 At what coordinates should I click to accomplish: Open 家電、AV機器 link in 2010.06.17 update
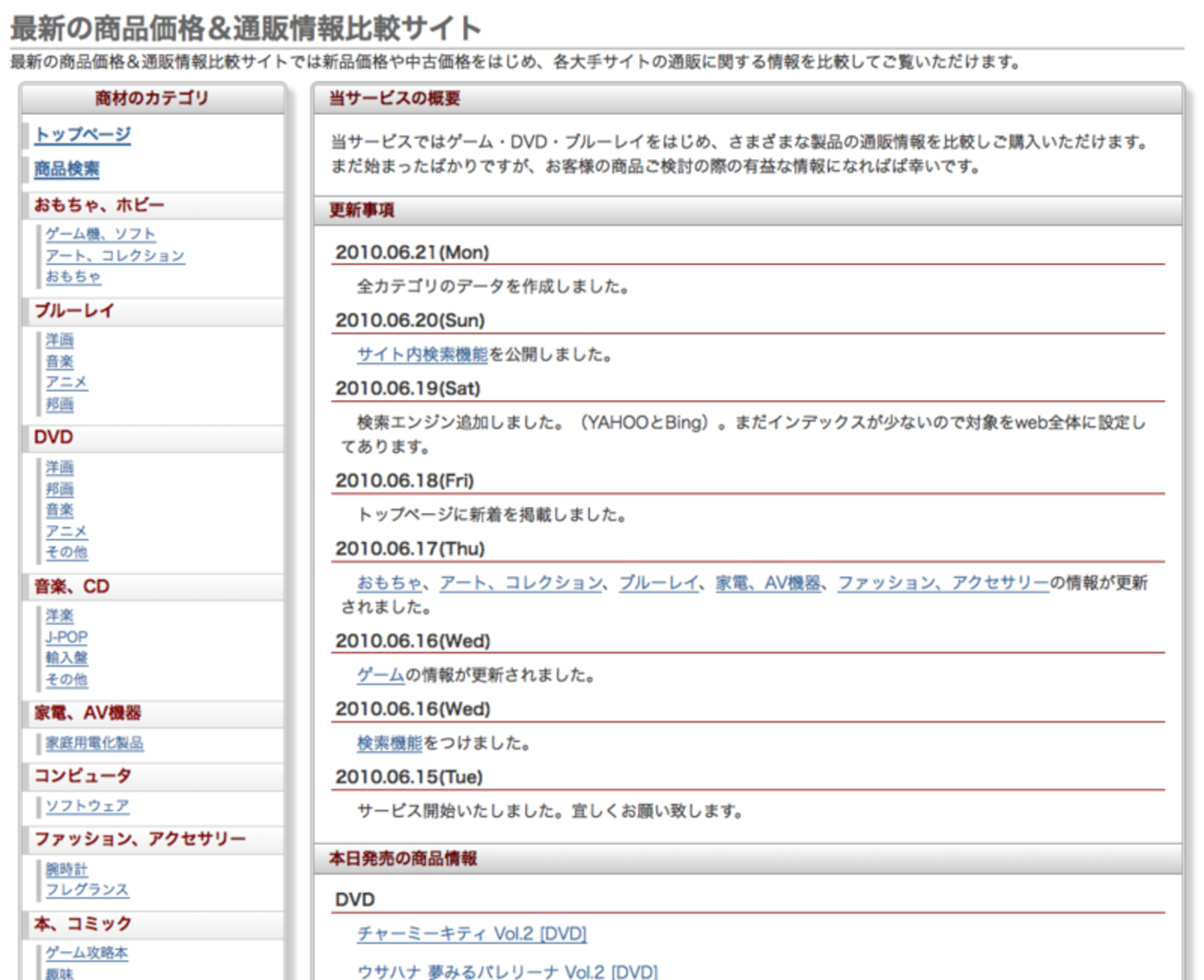pyautogui.click(x=768, y=583)
